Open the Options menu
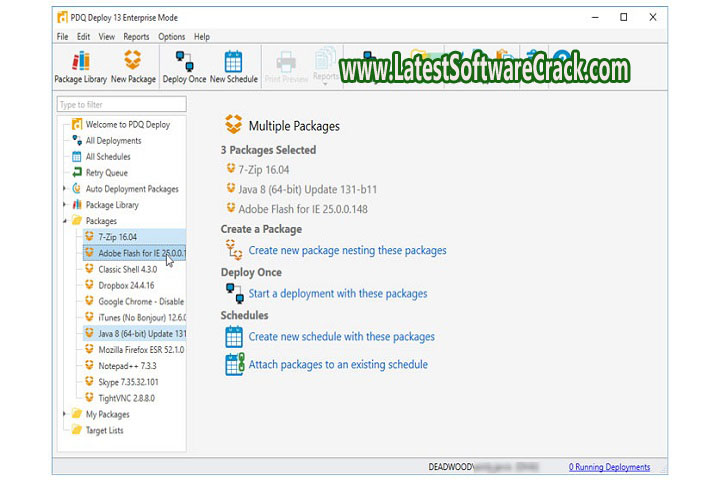This screenshot has width=720, height=480. pyautogui.click(x=171, y=37)
